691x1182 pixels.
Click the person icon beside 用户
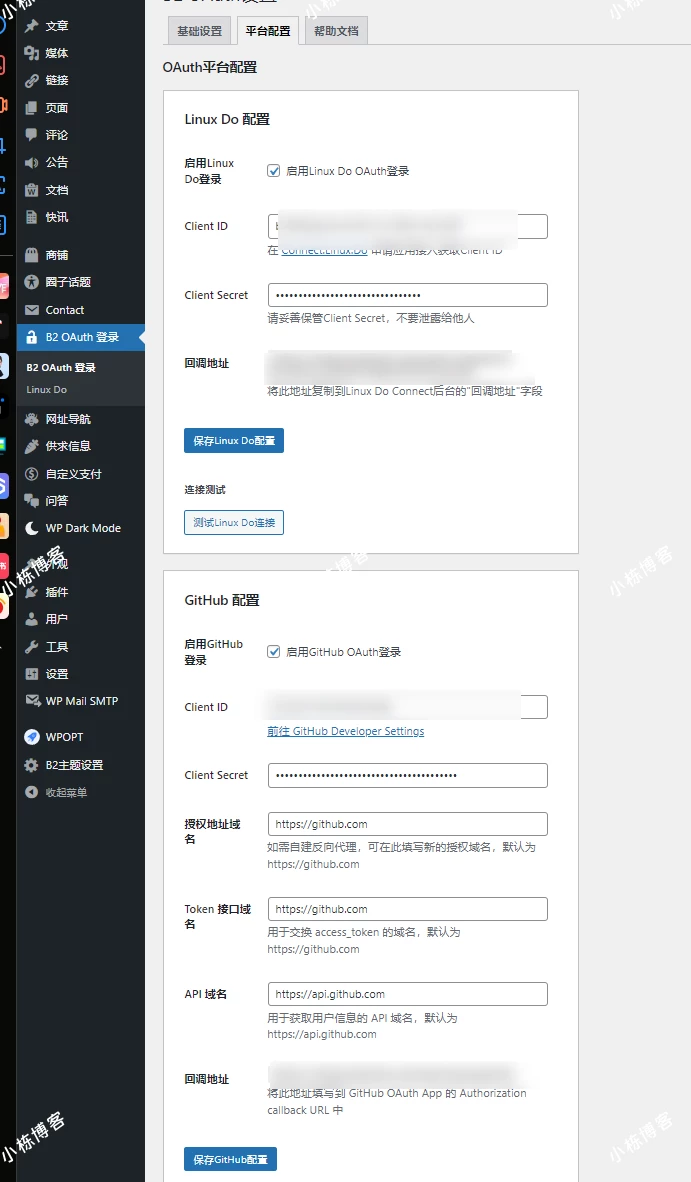(x=32, y=619)
